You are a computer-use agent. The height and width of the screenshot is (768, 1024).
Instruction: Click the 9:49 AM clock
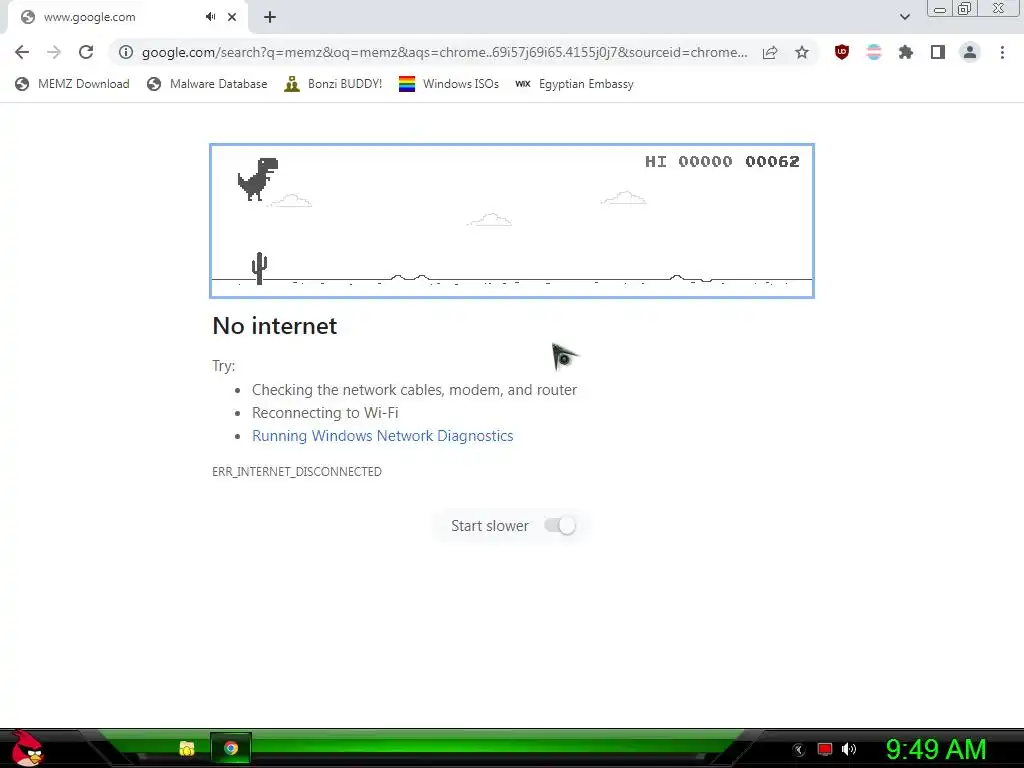coord(936,749)
